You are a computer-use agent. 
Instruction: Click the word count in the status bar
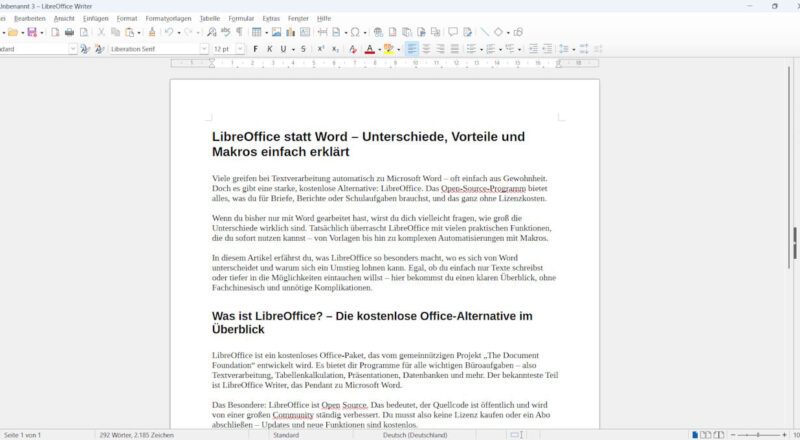[137, 435]
